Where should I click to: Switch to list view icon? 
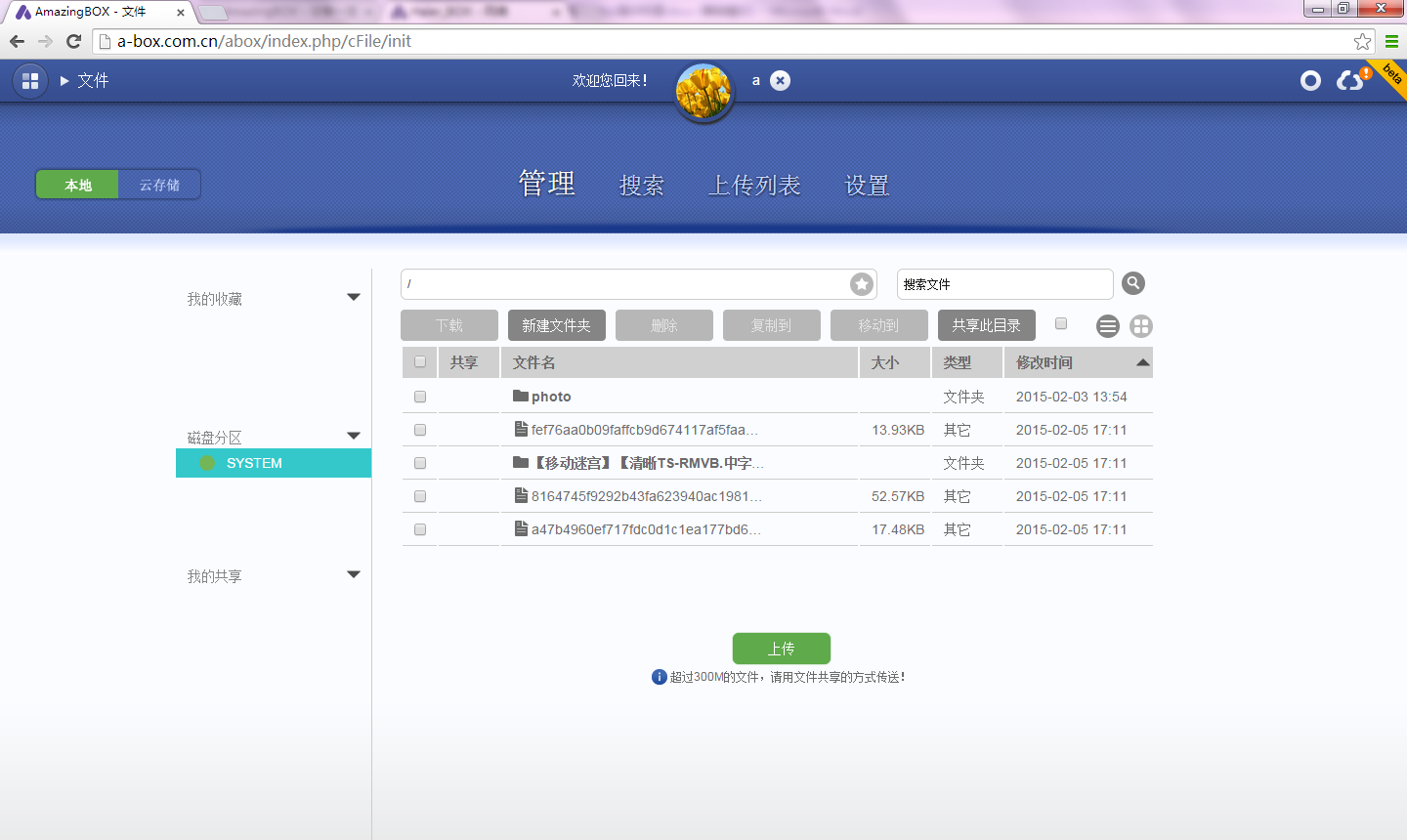(1107, 326)
